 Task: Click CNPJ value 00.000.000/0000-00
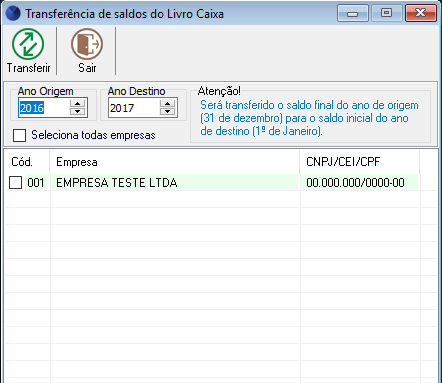coord(355,183)
